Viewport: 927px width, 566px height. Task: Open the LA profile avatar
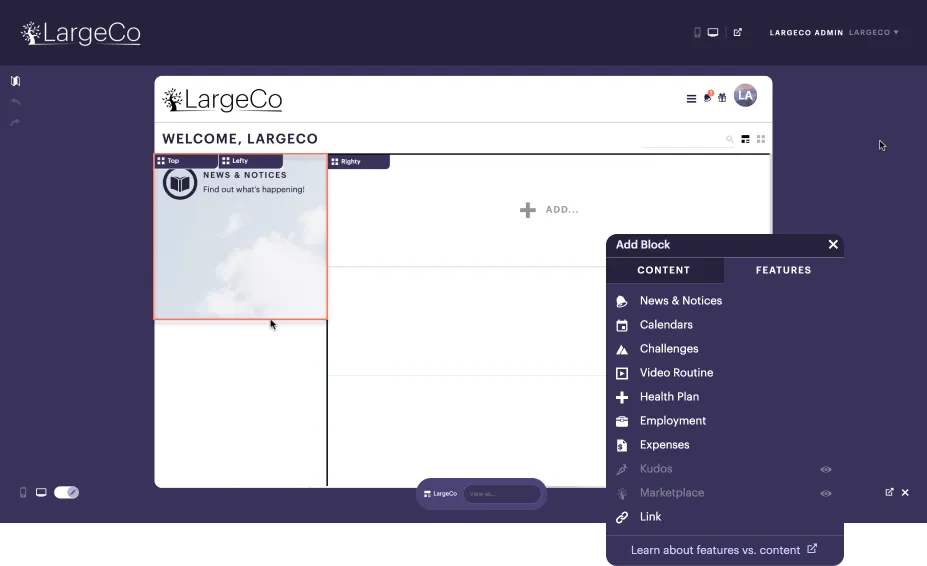tap(745, 95)
